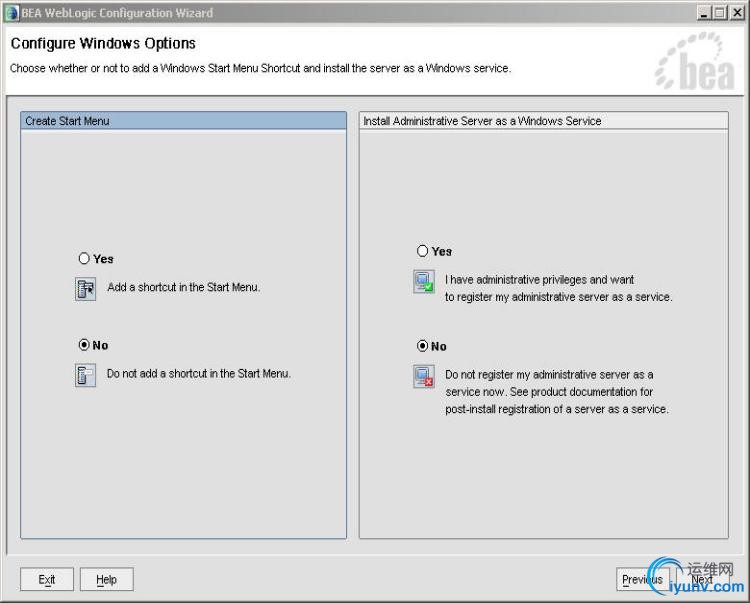Click the BEA WebLogic title bar icon

coord(11,13)
